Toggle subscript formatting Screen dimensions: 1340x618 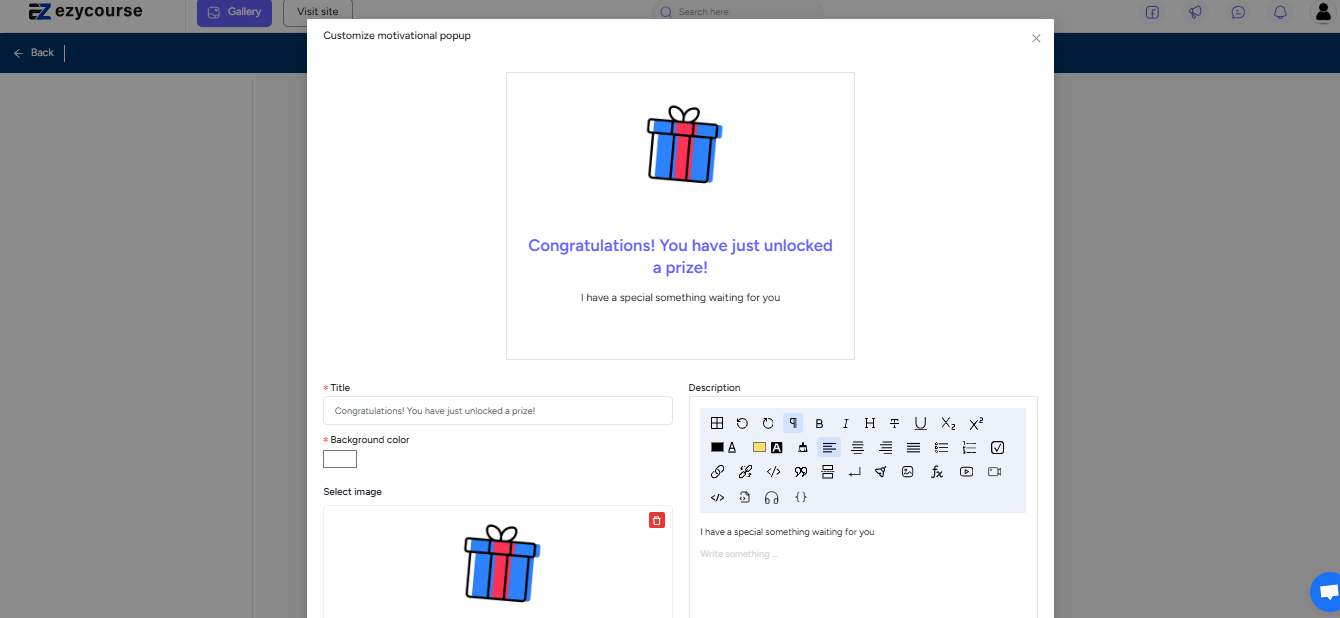(948, 423)
